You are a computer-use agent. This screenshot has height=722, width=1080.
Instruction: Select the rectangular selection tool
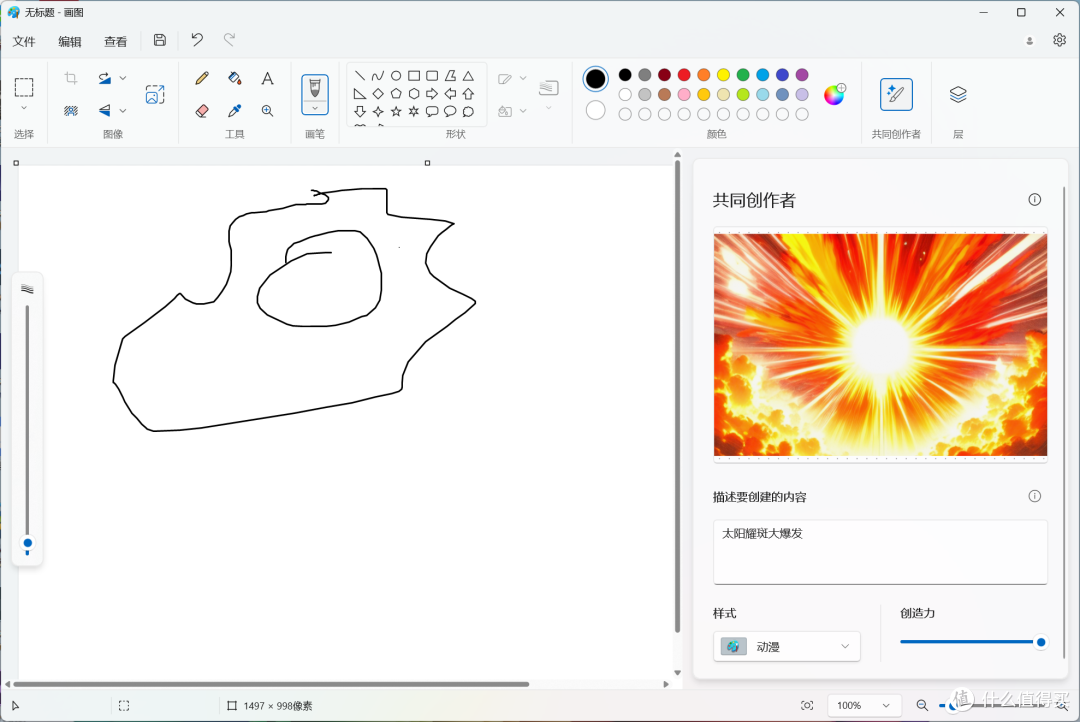(24, 87)
